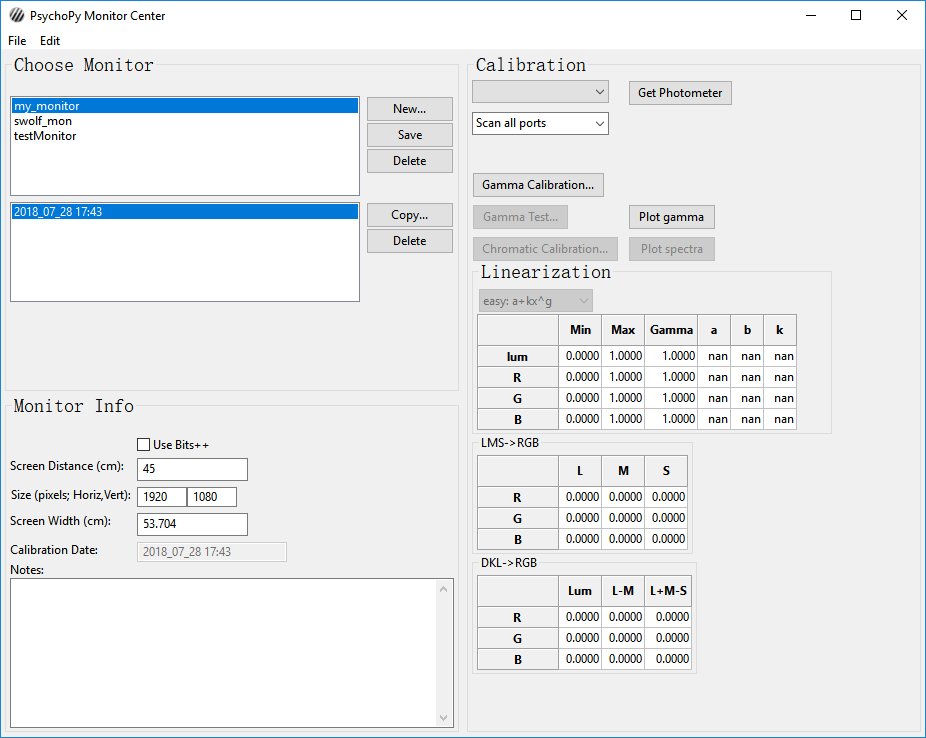
Task: Click the Gamma column header
Action: (671, 330)
